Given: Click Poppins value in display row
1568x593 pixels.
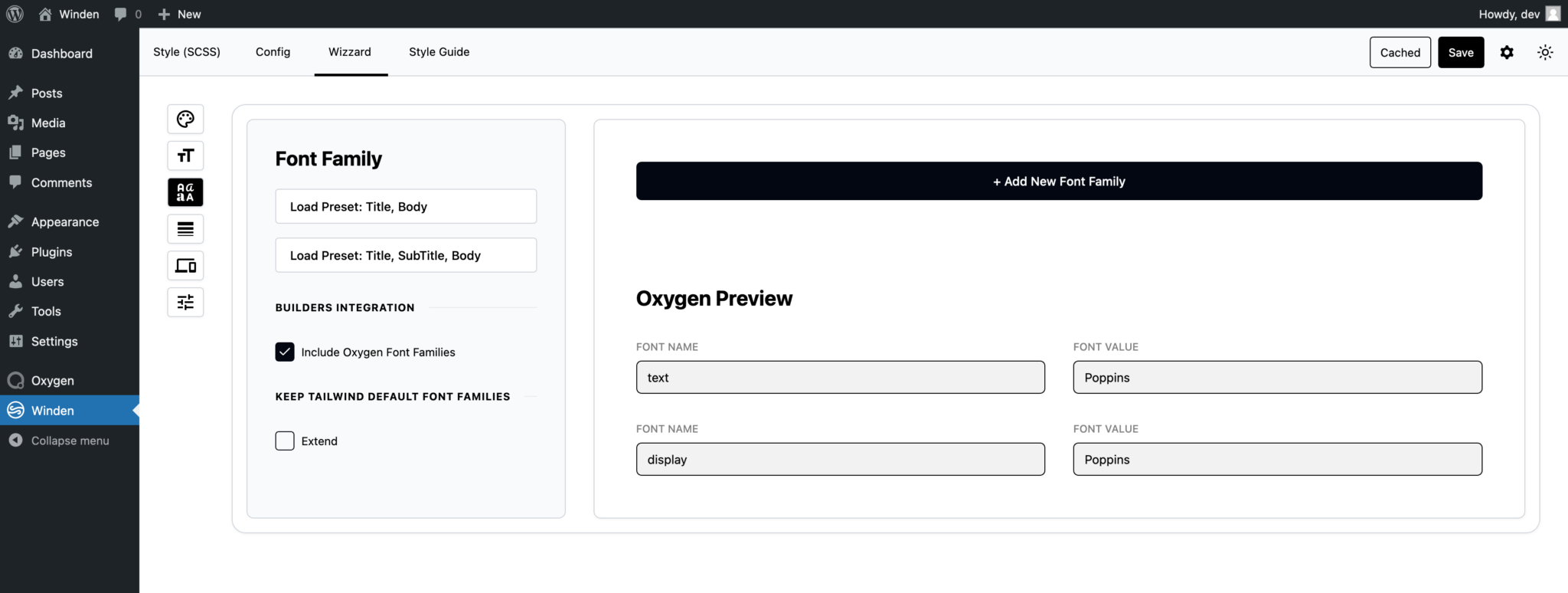Looking at the screenshot, I should pyautogui.click(x=1277, y=459).
